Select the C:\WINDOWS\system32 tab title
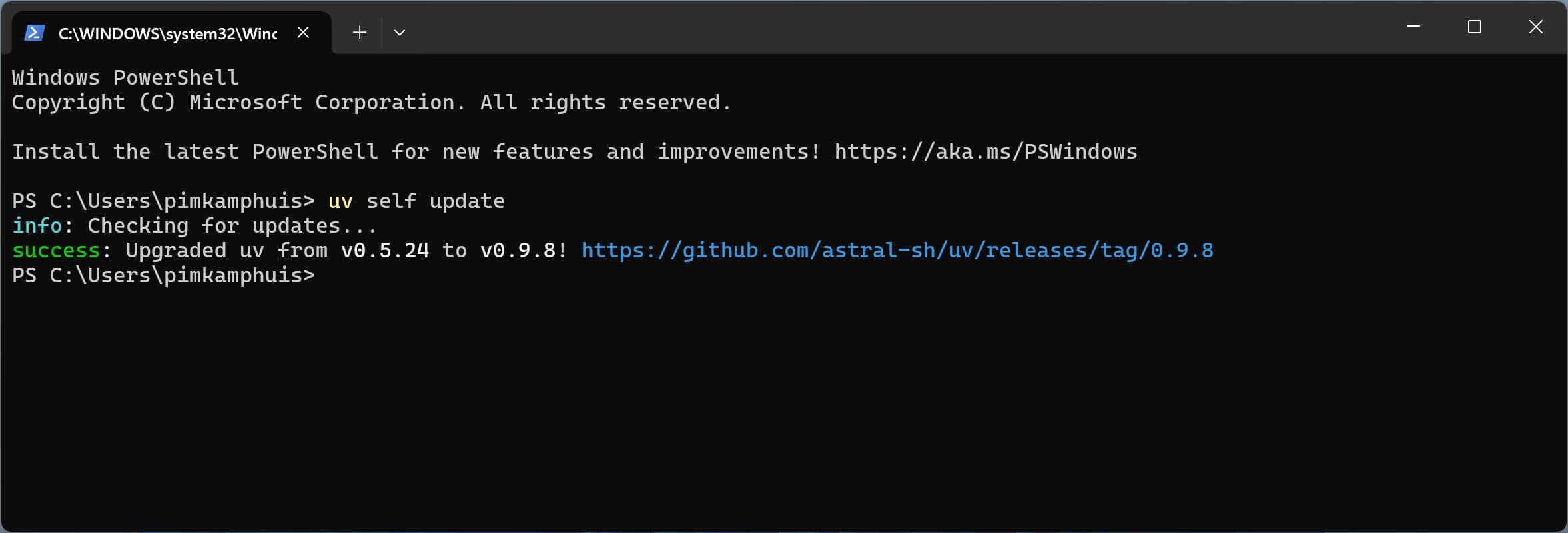The image size is (1568, 533). [167, 33]
